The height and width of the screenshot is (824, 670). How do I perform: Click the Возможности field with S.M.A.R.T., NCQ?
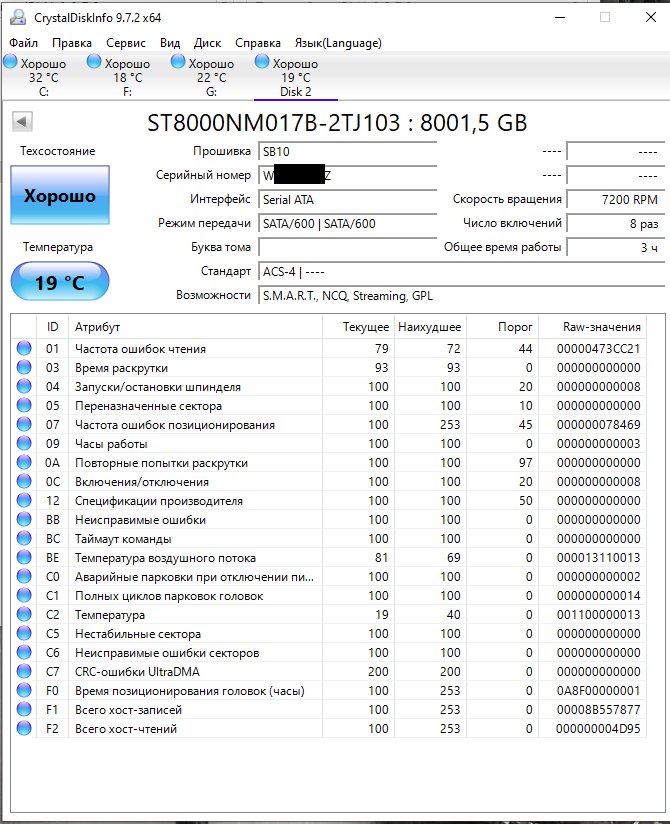pyautogui.click(x=462, y=296)
